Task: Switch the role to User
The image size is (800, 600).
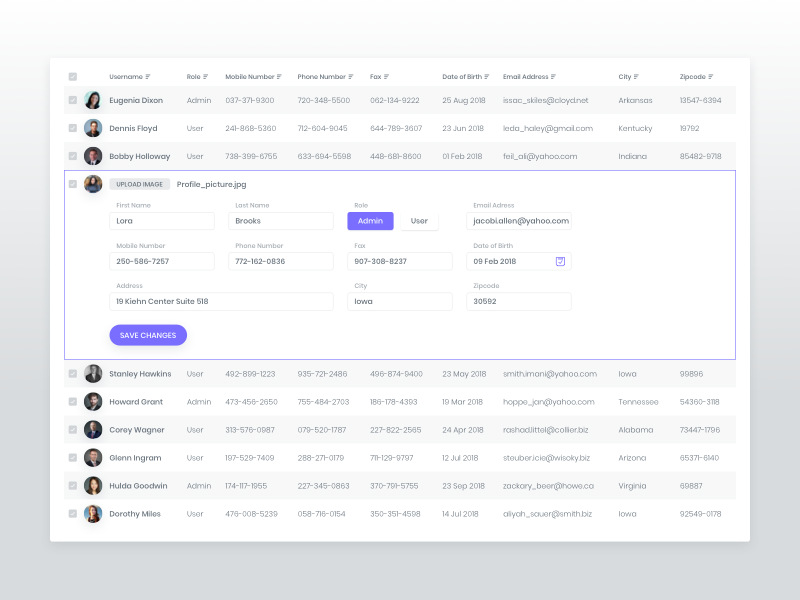Action: 418,220
